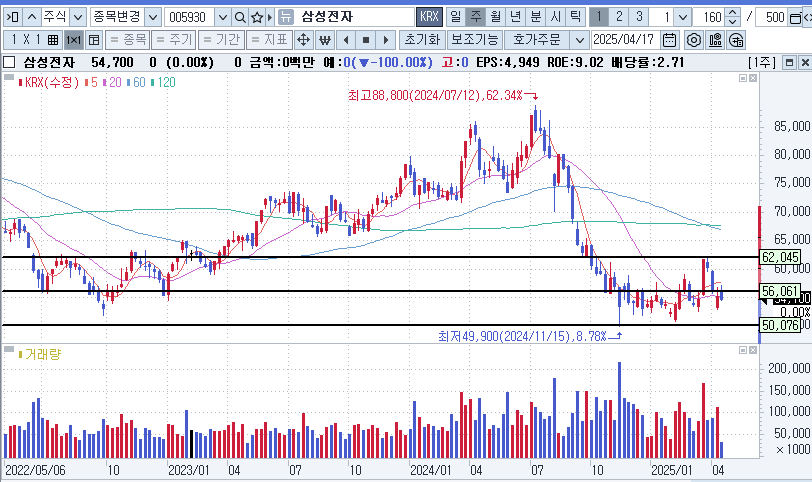812x482 pixels.
Task: Click the blue 60 moving average legend
Action: pyautogui.click(x=136, y=82)
